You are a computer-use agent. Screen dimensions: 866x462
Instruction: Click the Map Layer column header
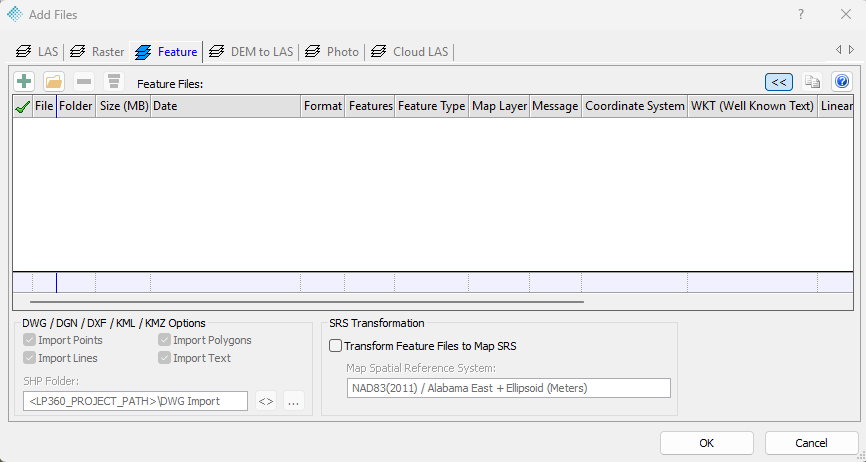pyautogui.click(x=499, y=107)
